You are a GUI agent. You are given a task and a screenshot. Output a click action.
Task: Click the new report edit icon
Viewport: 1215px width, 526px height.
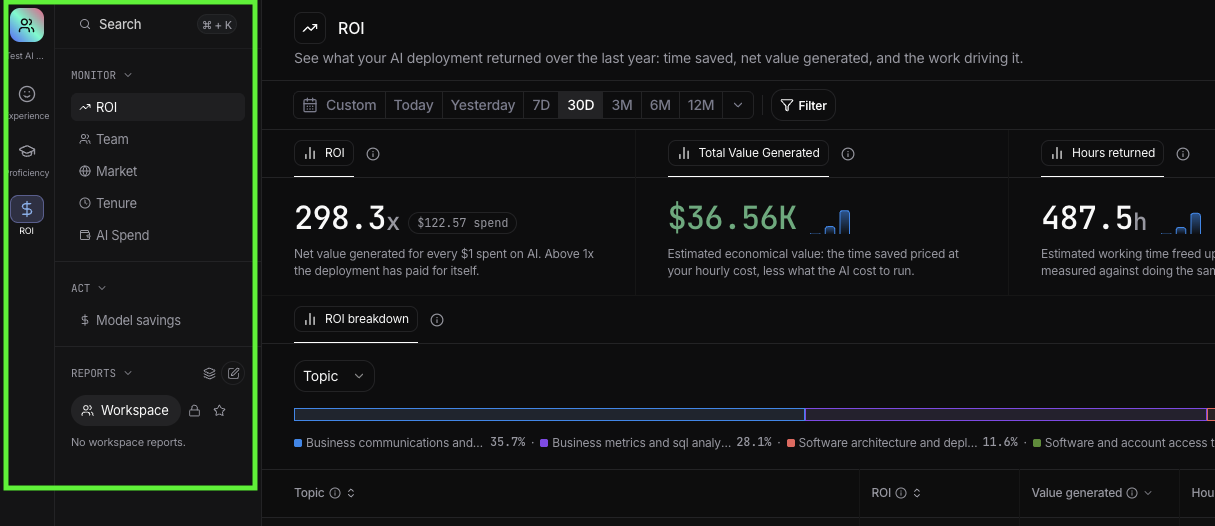pos(233,373)
